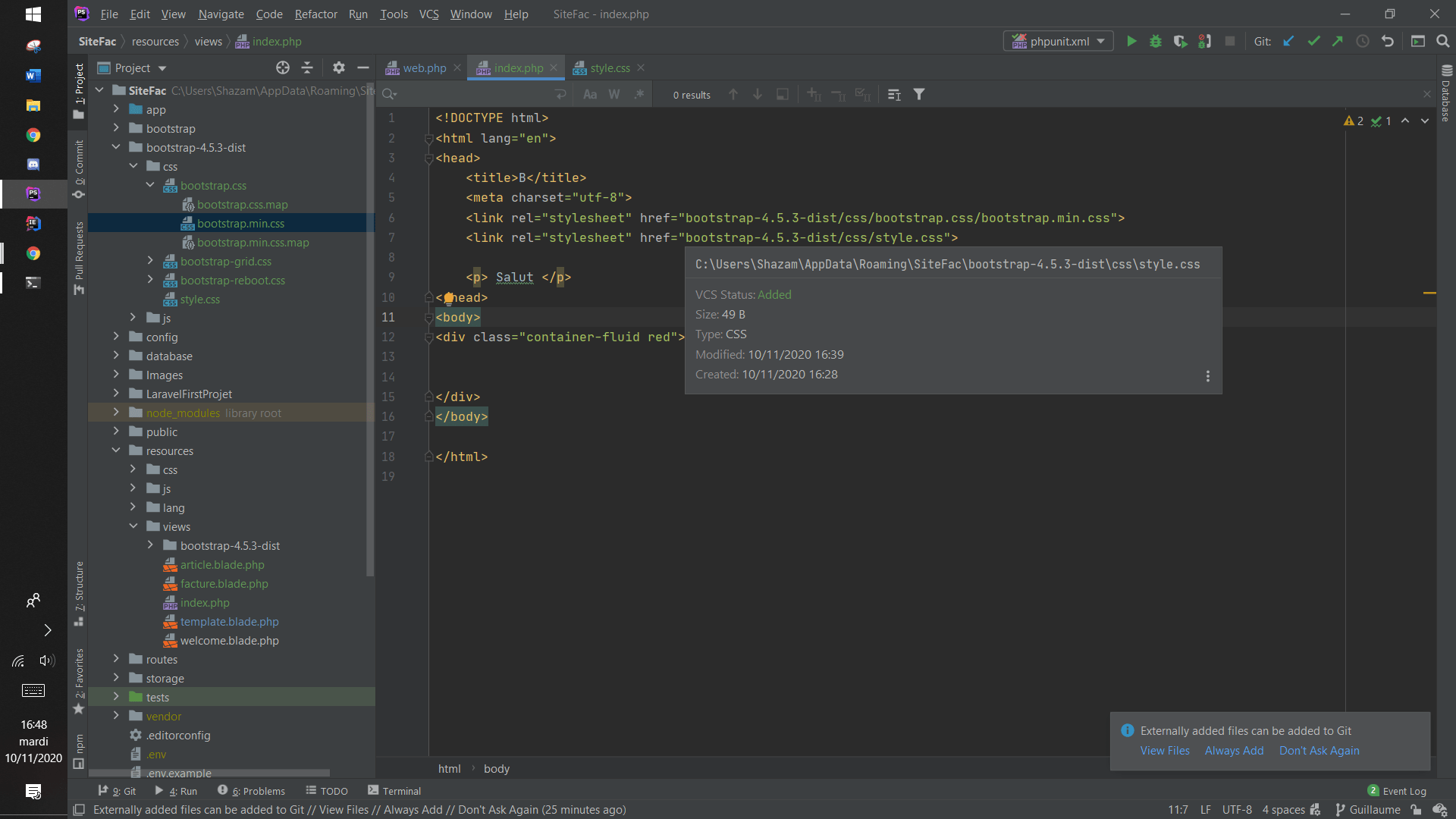The height and width of the screenshot is (819, 1456).
Task: Click View Files link in notification
Action: (x=1165, y=751)
